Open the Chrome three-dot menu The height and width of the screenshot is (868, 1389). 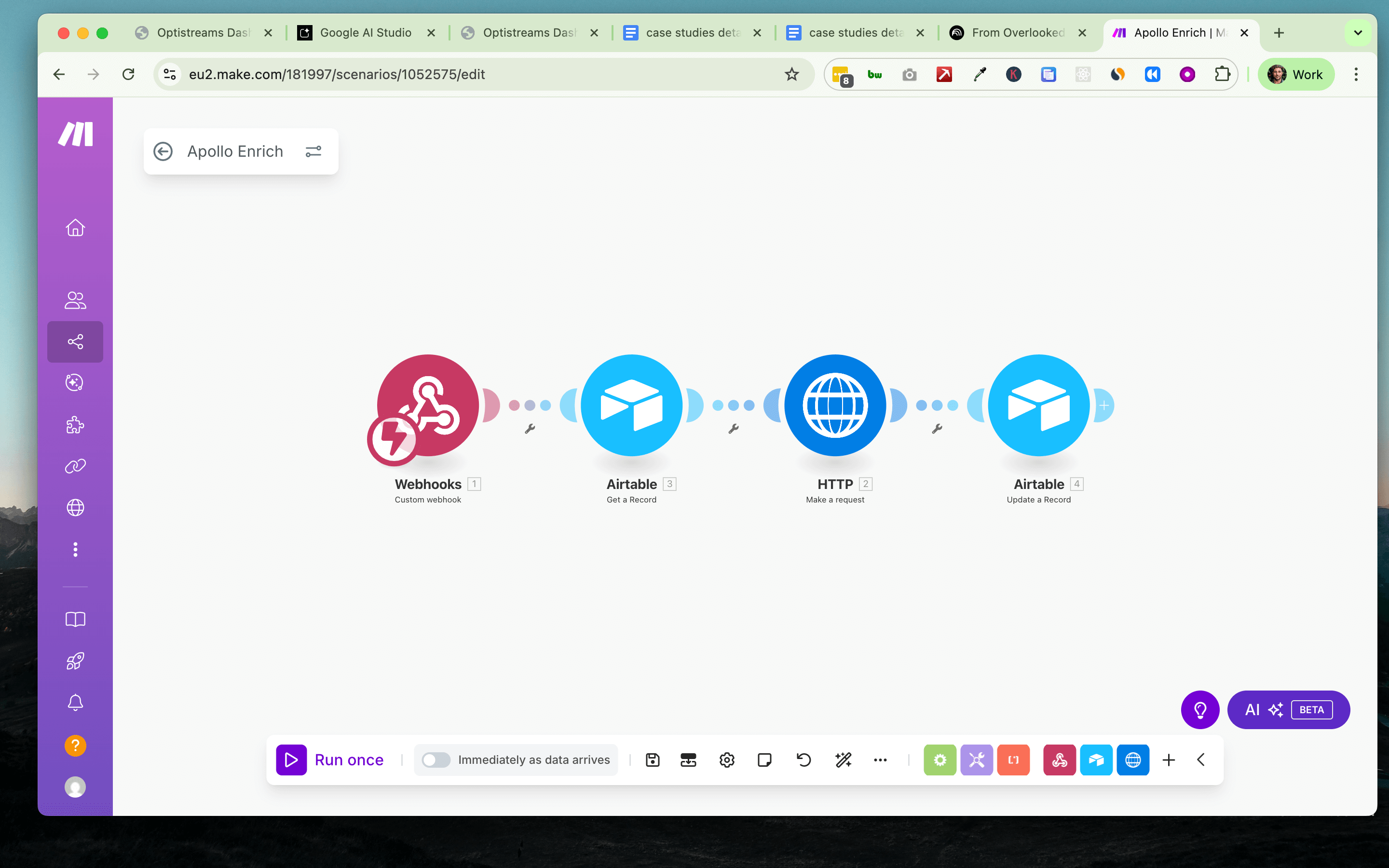pos(1356,74)
